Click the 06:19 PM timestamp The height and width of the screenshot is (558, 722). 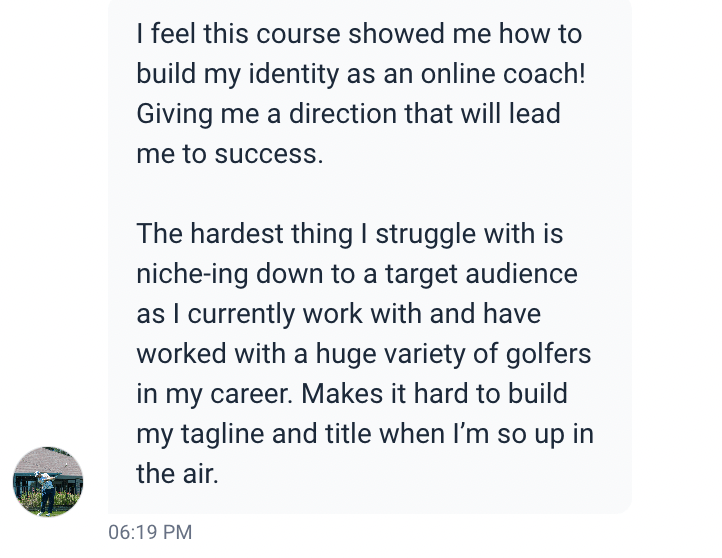point(150,532)
